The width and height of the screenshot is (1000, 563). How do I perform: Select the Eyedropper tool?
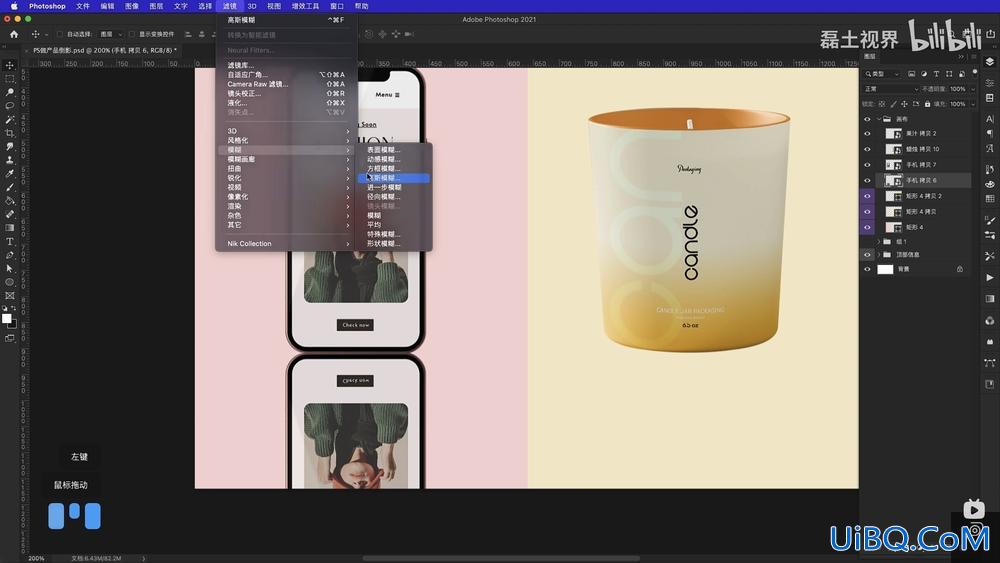pyautogui.click(x=10, y=173)
